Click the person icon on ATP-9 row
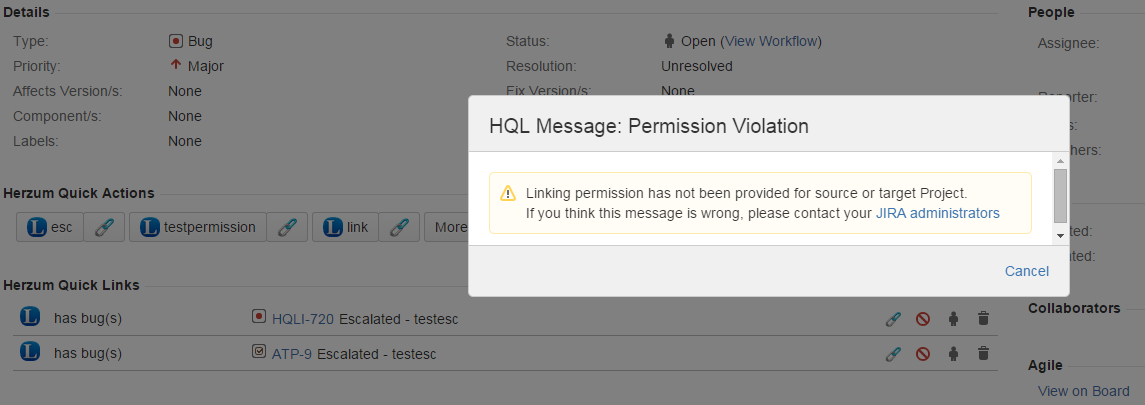Viewport: 1145px width, 405px height. coord(953,353)
